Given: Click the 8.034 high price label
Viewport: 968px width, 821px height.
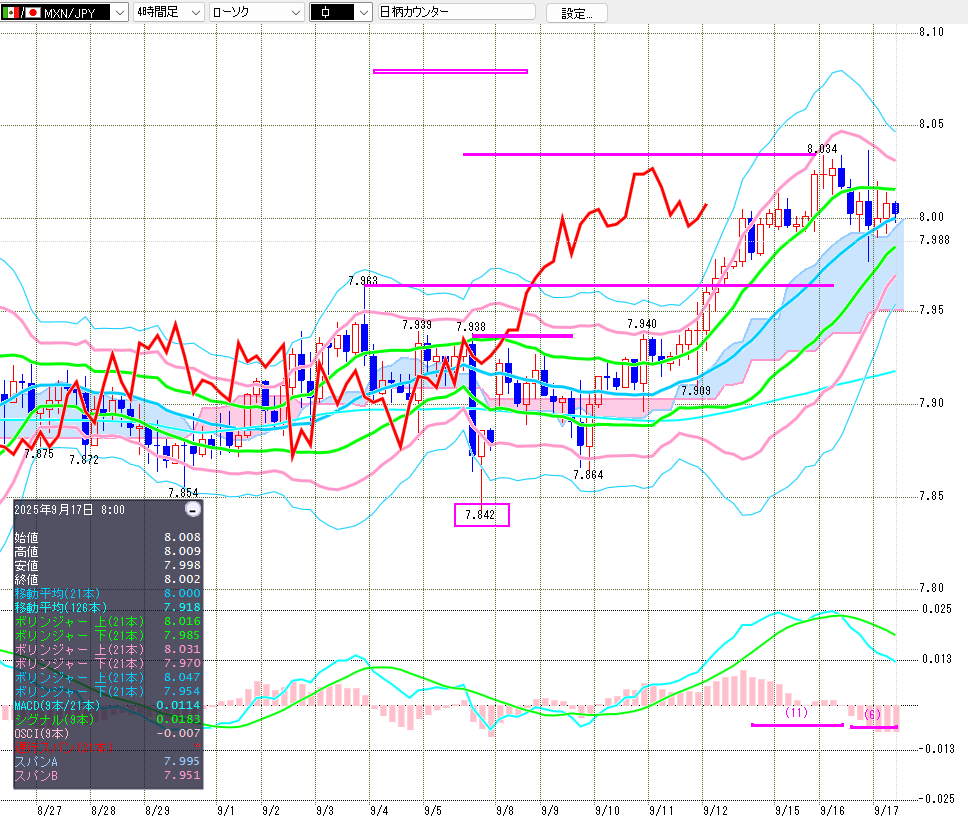Looking at the screenshot, I should pos(822,149).
